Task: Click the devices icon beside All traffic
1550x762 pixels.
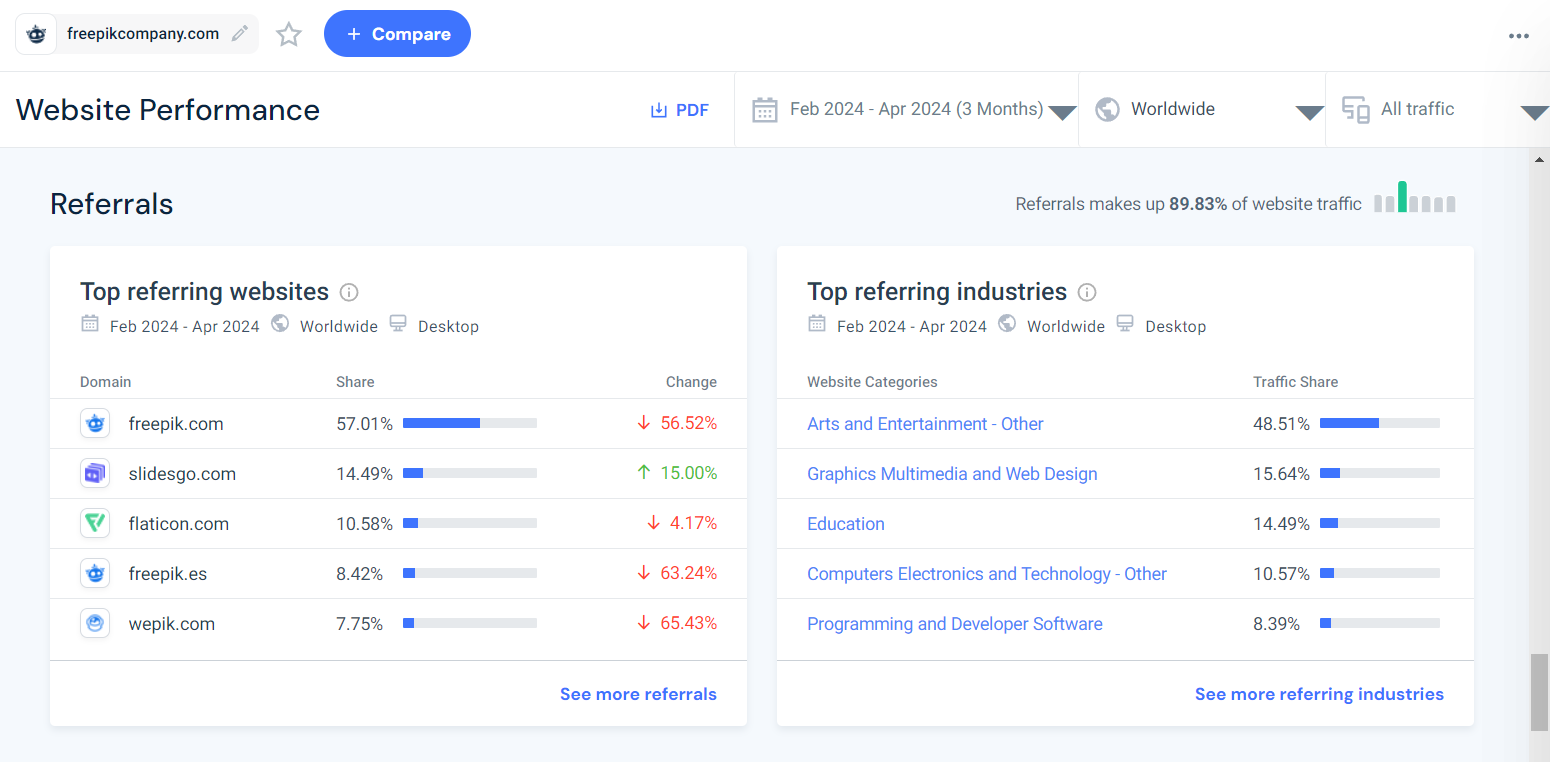Action: click(x=1356, y=110)
